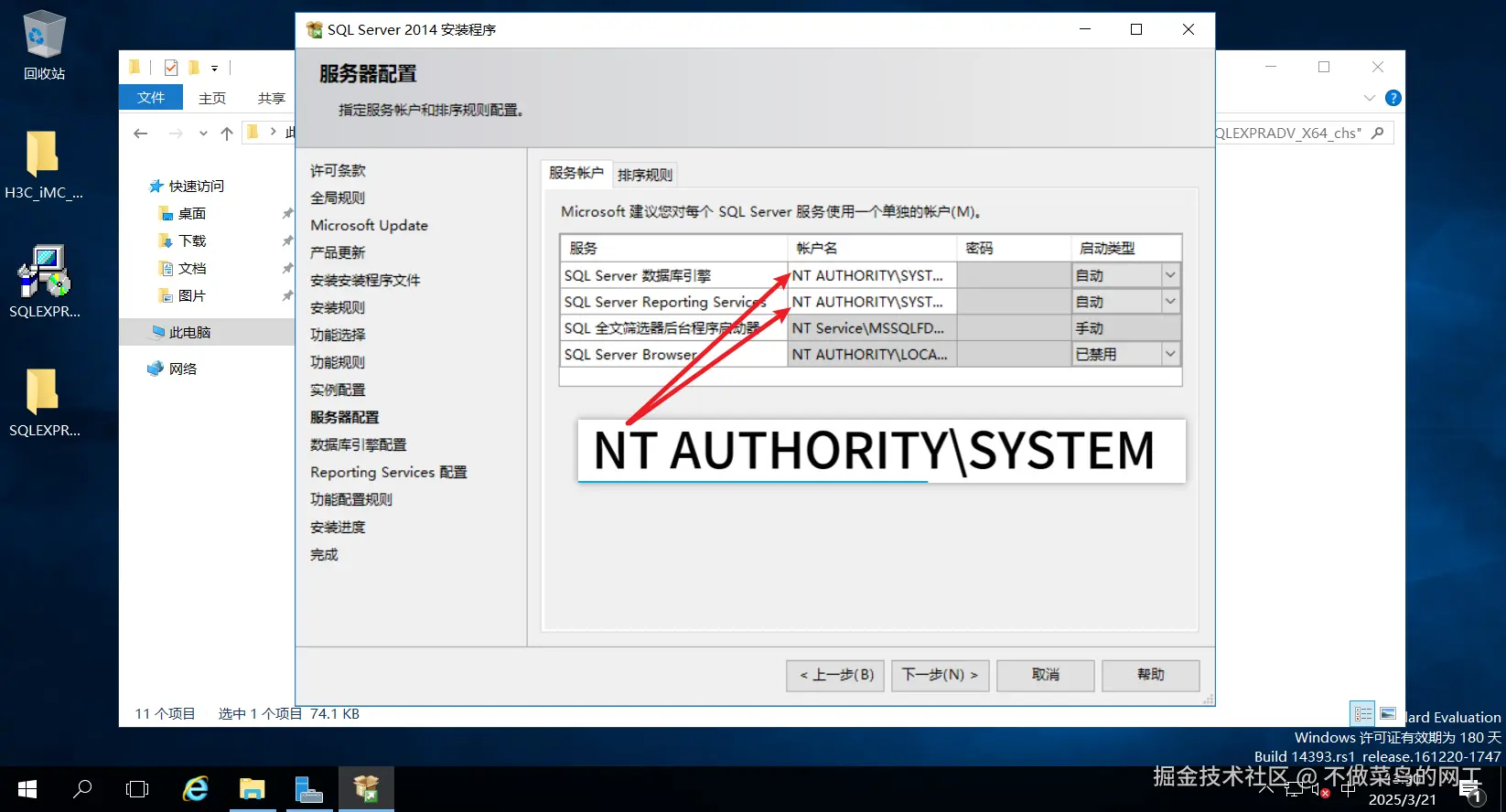This screenshot has width=1506, height=812.
Task: Click the 下一步(N) button
Action: point(941,675)
